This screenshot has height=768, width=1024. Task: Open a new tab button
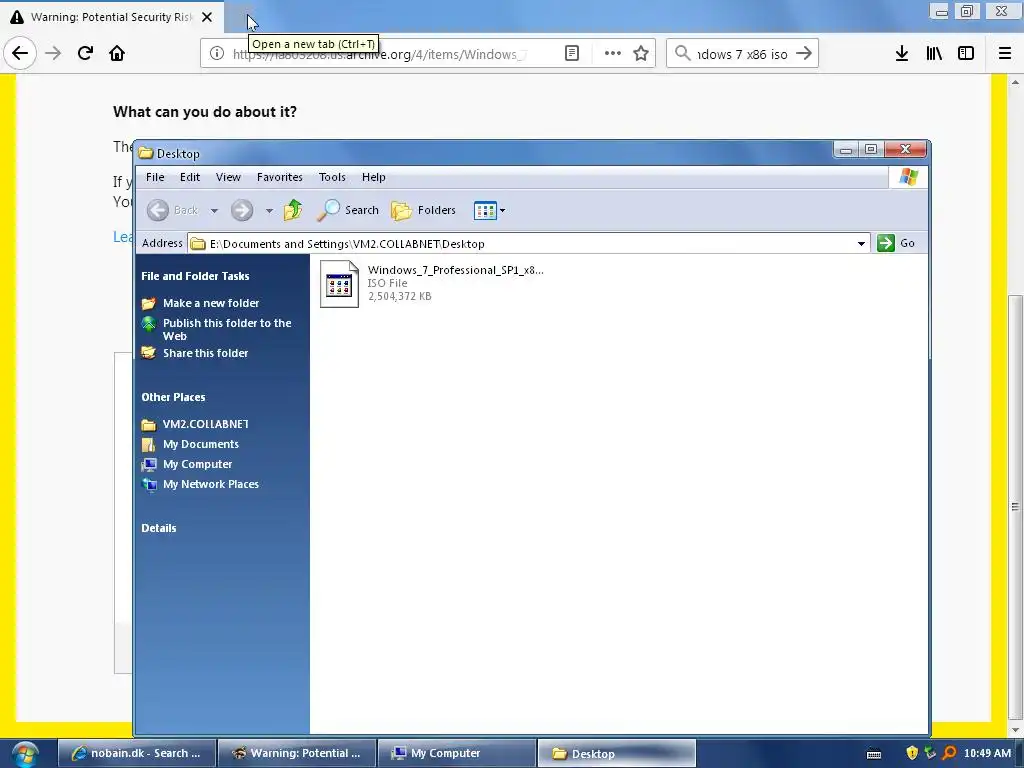[x=240, y=17]
